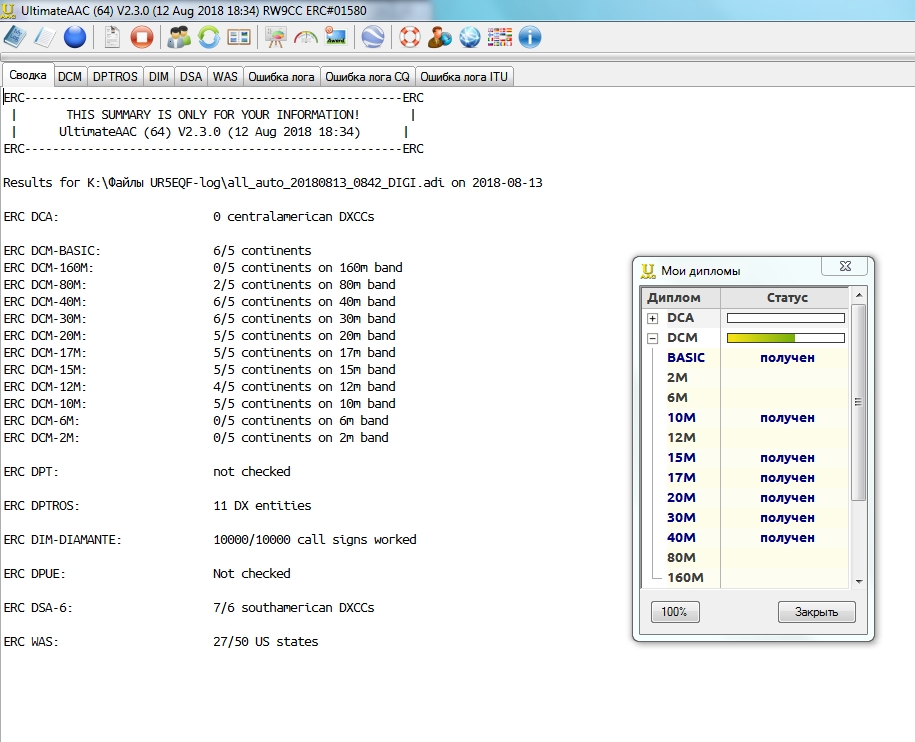This screenshot has width=915, height=742.
Task: Click the green refresh arrows icon
Action: 209,38
